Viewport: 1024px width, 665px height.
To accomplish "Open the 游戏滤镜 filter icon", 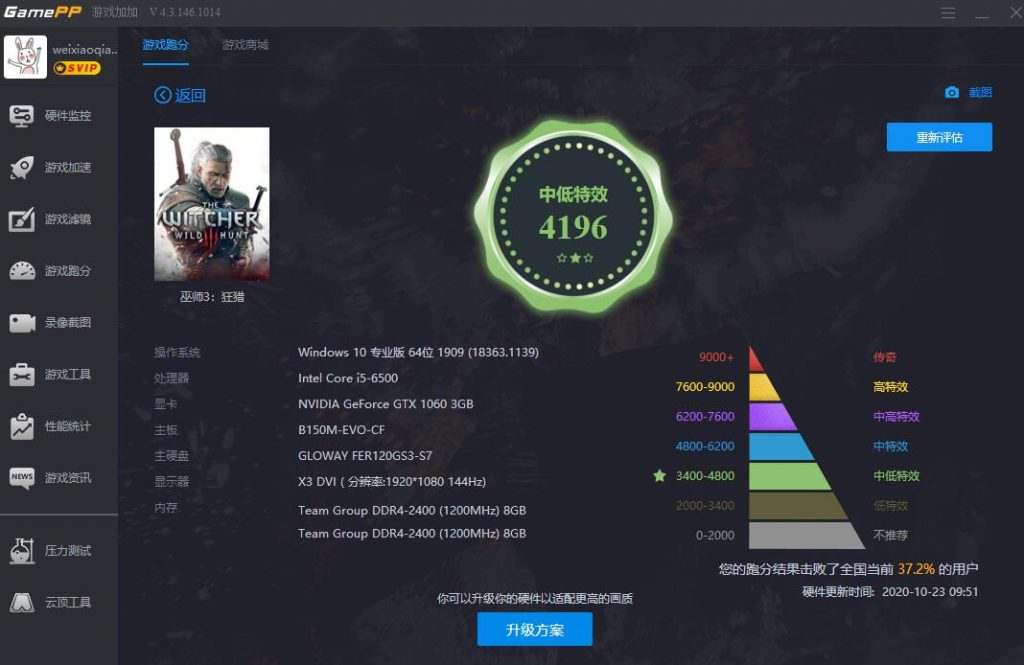I will [22, 219].
